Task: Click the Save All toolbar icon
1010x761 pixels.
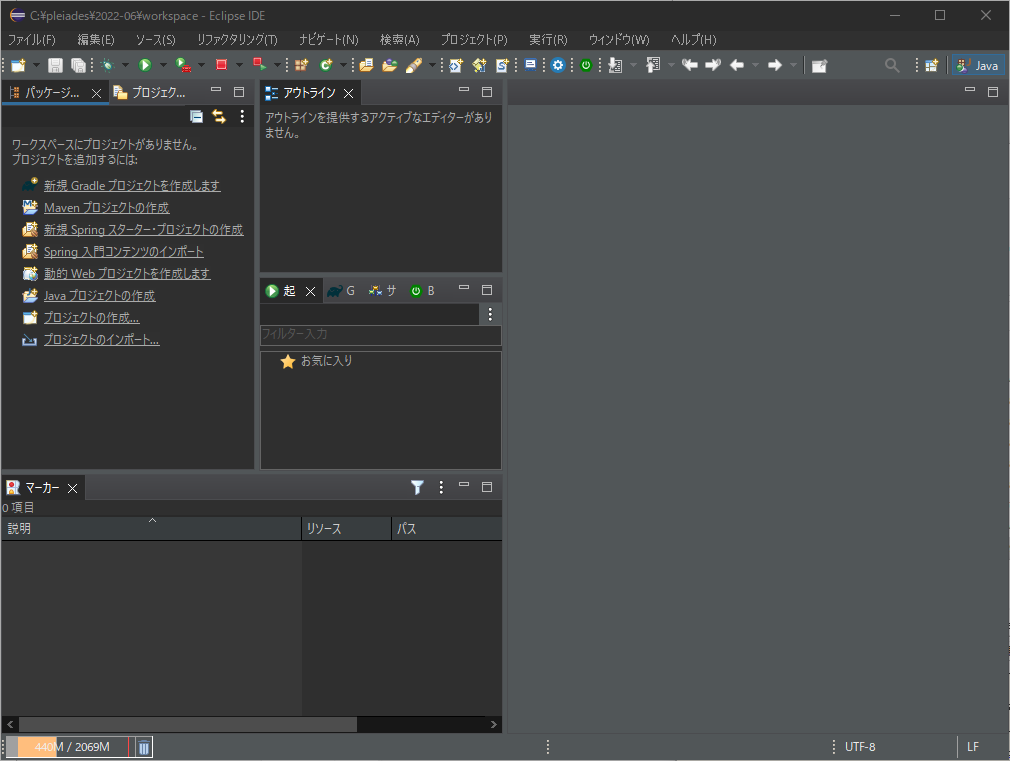Action: pos(79,64)
